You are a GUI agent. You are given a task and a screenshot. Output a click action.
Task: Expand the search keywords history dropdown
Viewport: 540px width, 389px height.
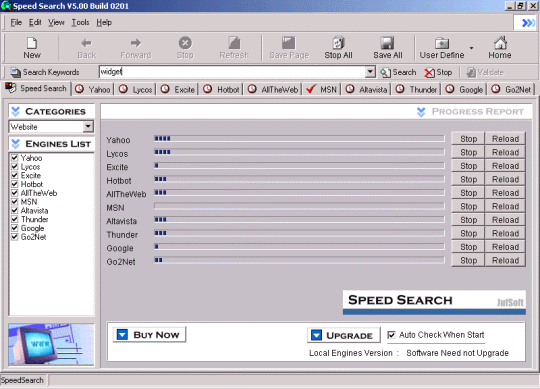(370, 72)
